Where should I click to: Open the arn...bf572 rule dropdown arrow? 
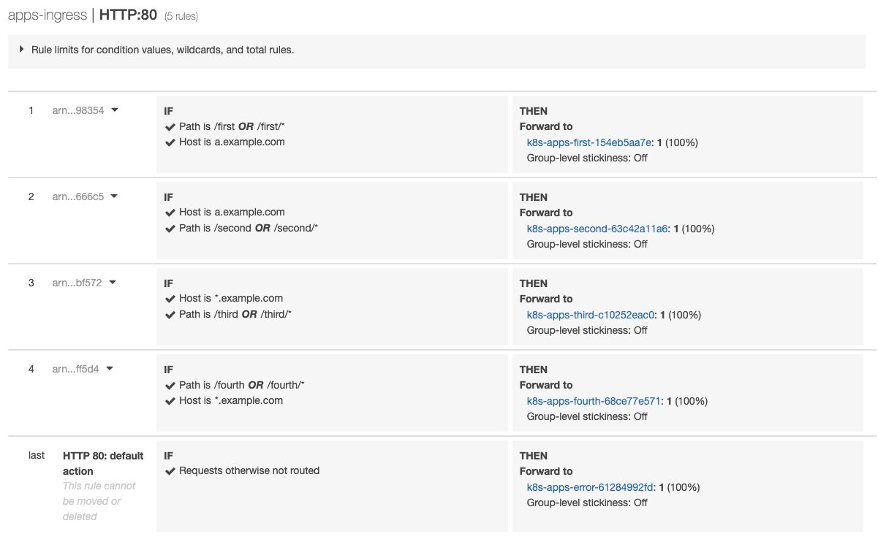tap(113, 282)
